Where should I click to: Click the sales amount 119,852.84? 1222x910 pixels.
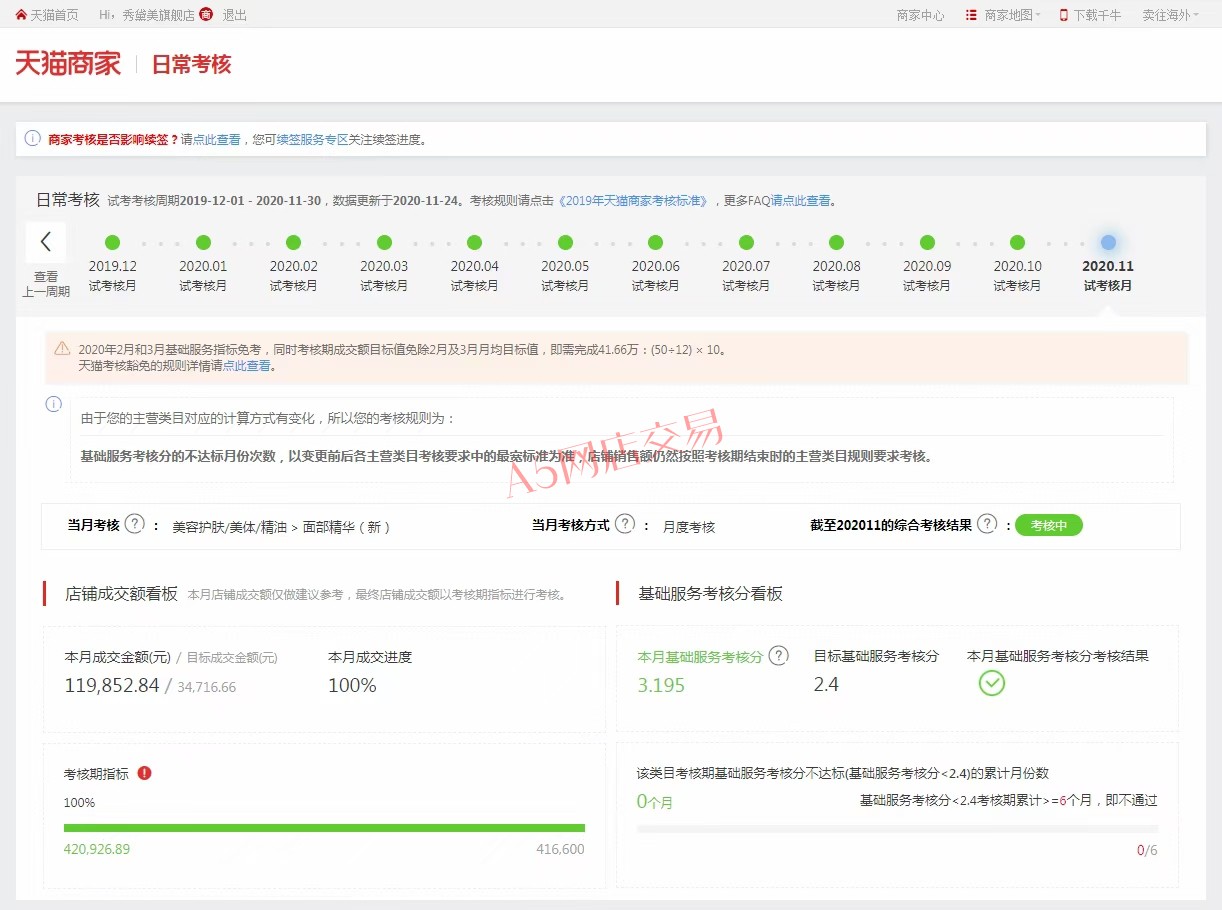point(112,686)
